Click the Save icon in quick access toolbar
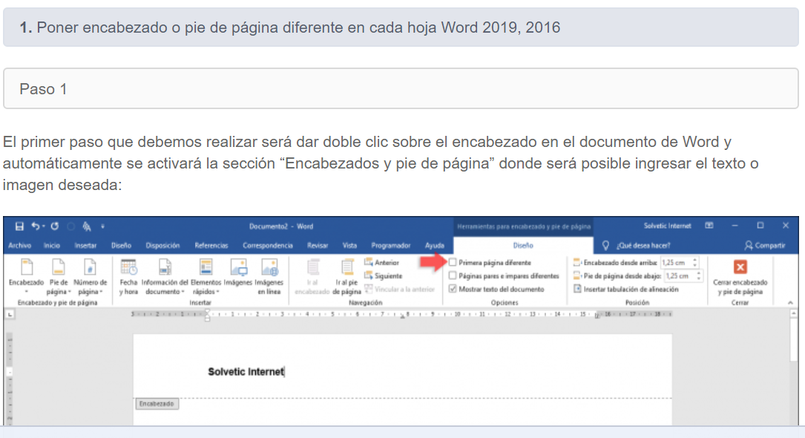Screen dimensions: 805x438 [x=17, y=226]
